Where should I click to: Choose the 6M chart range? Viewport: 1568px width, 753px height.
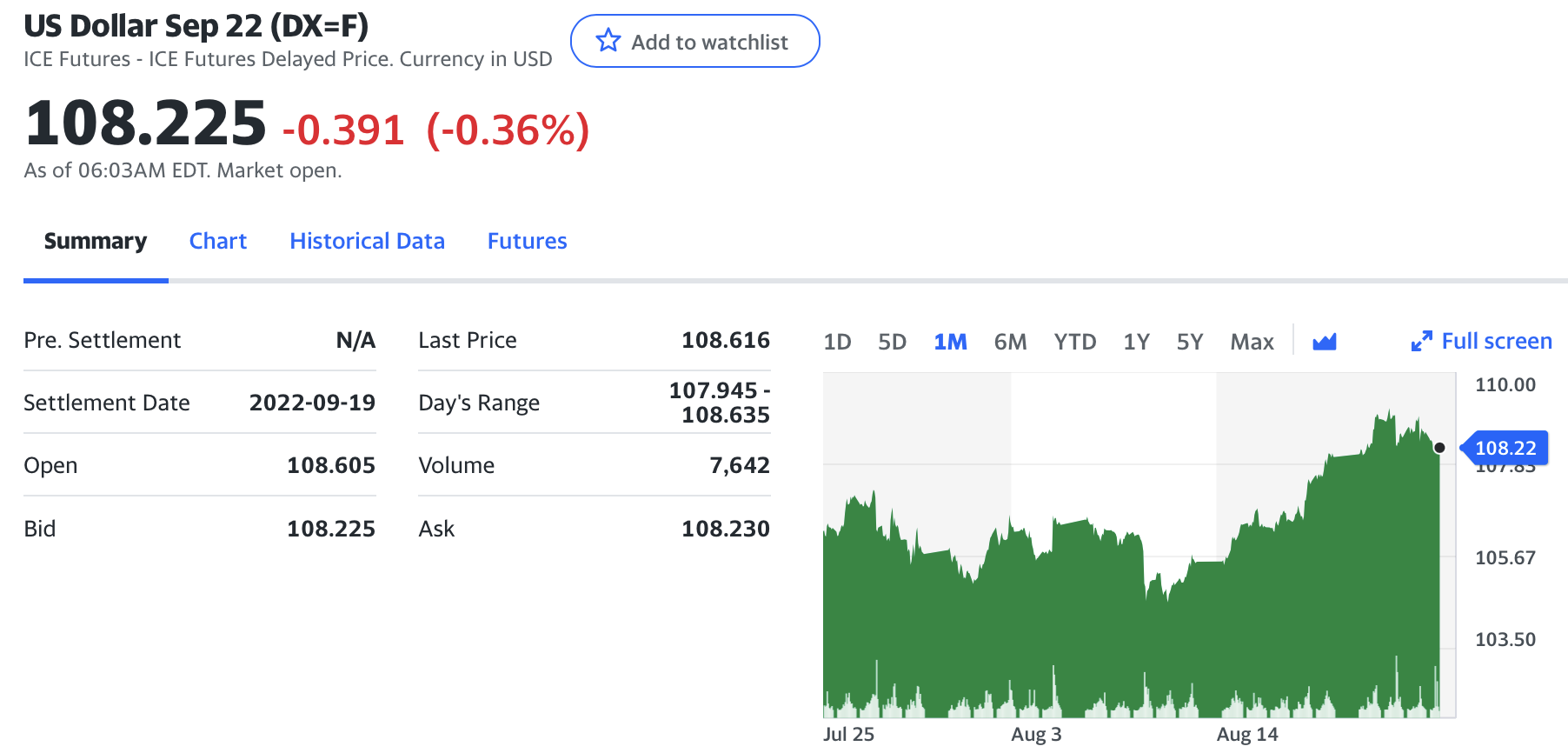[1010, 342]
